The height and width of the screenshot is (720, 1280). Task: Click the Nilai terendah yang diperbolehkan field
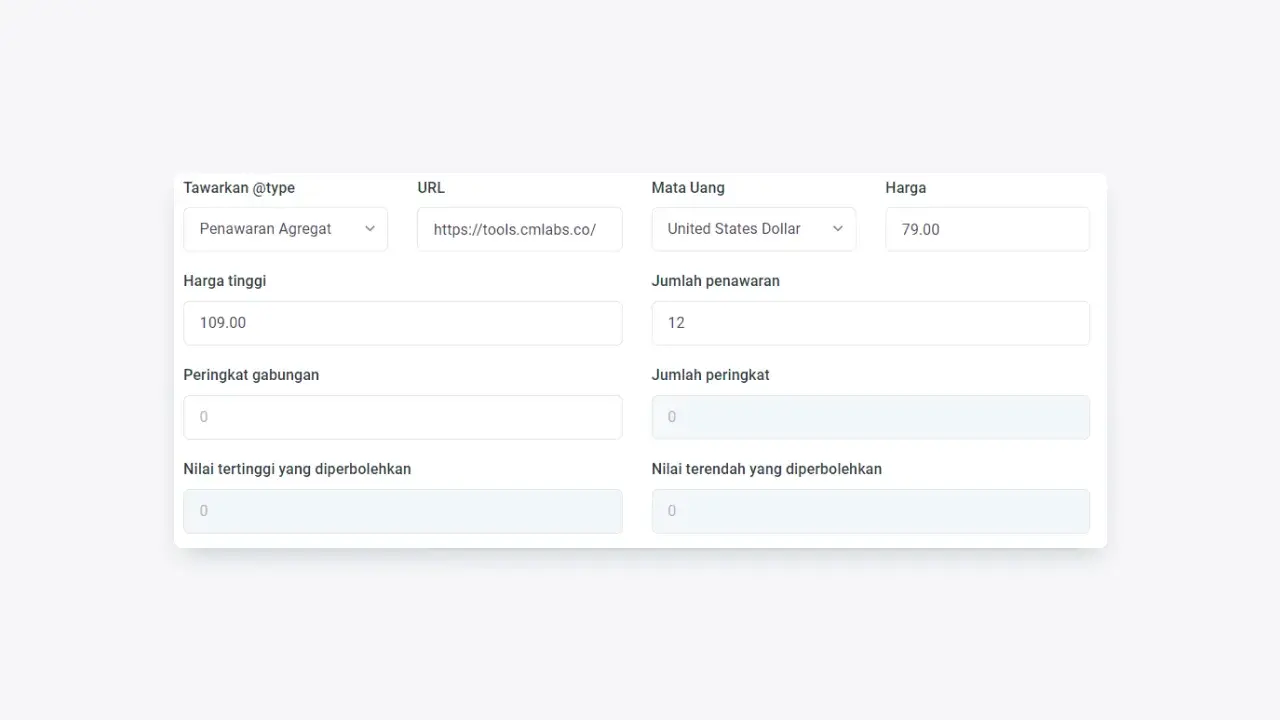(870, 511)
